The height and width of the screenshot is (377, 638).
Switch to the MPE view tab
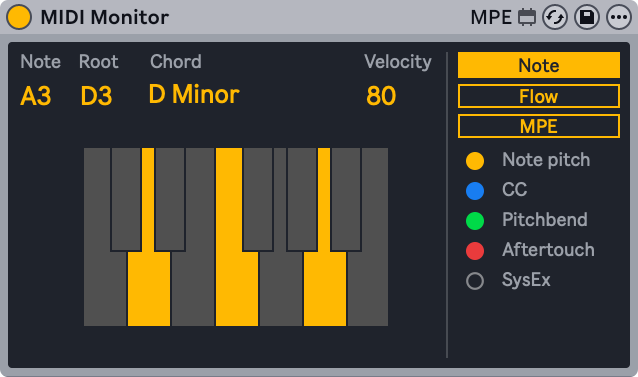click(x=539, y=126)
